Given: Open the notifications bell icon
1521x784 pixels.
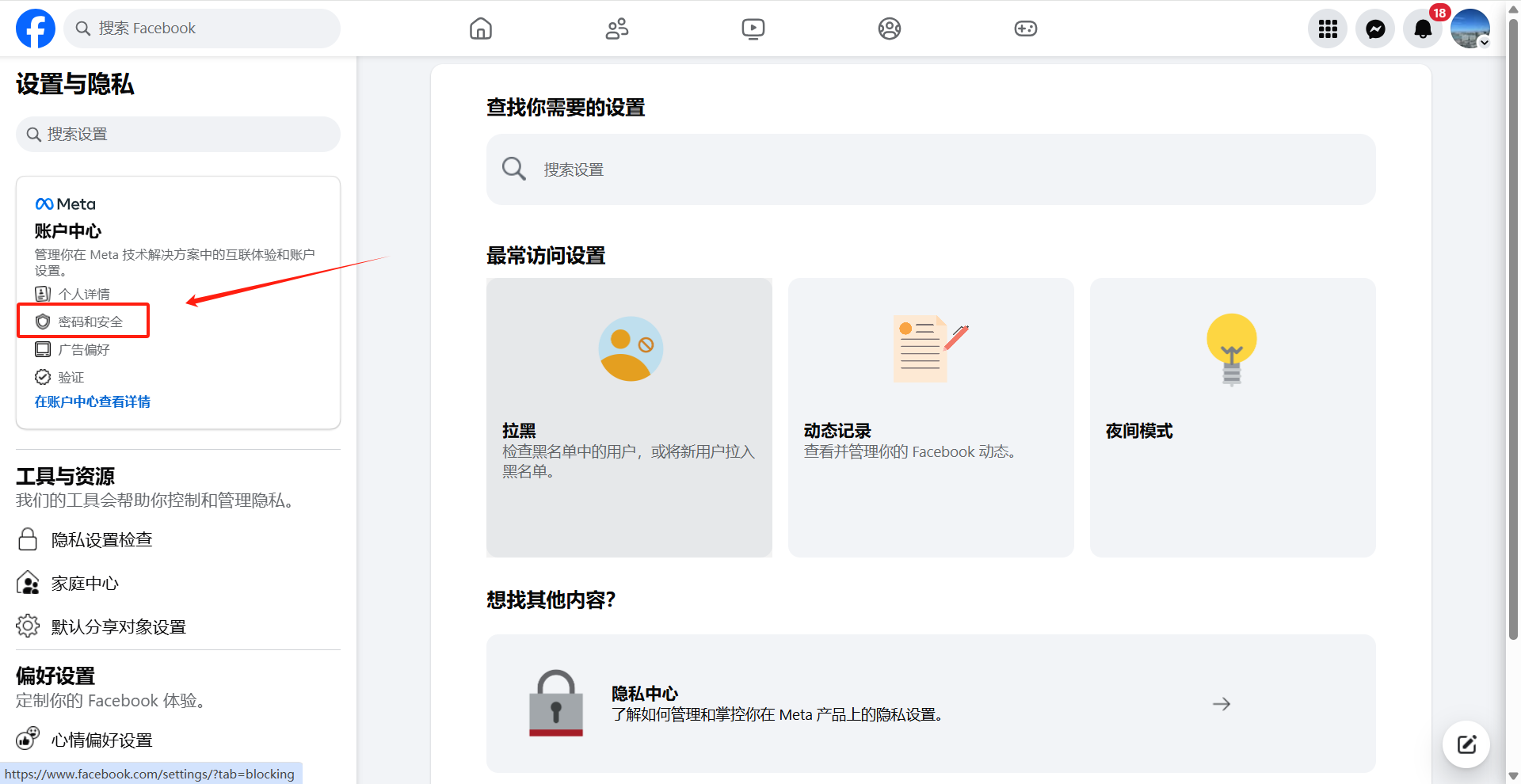Looking at the screenshot, I should (x=1423, y=29).
